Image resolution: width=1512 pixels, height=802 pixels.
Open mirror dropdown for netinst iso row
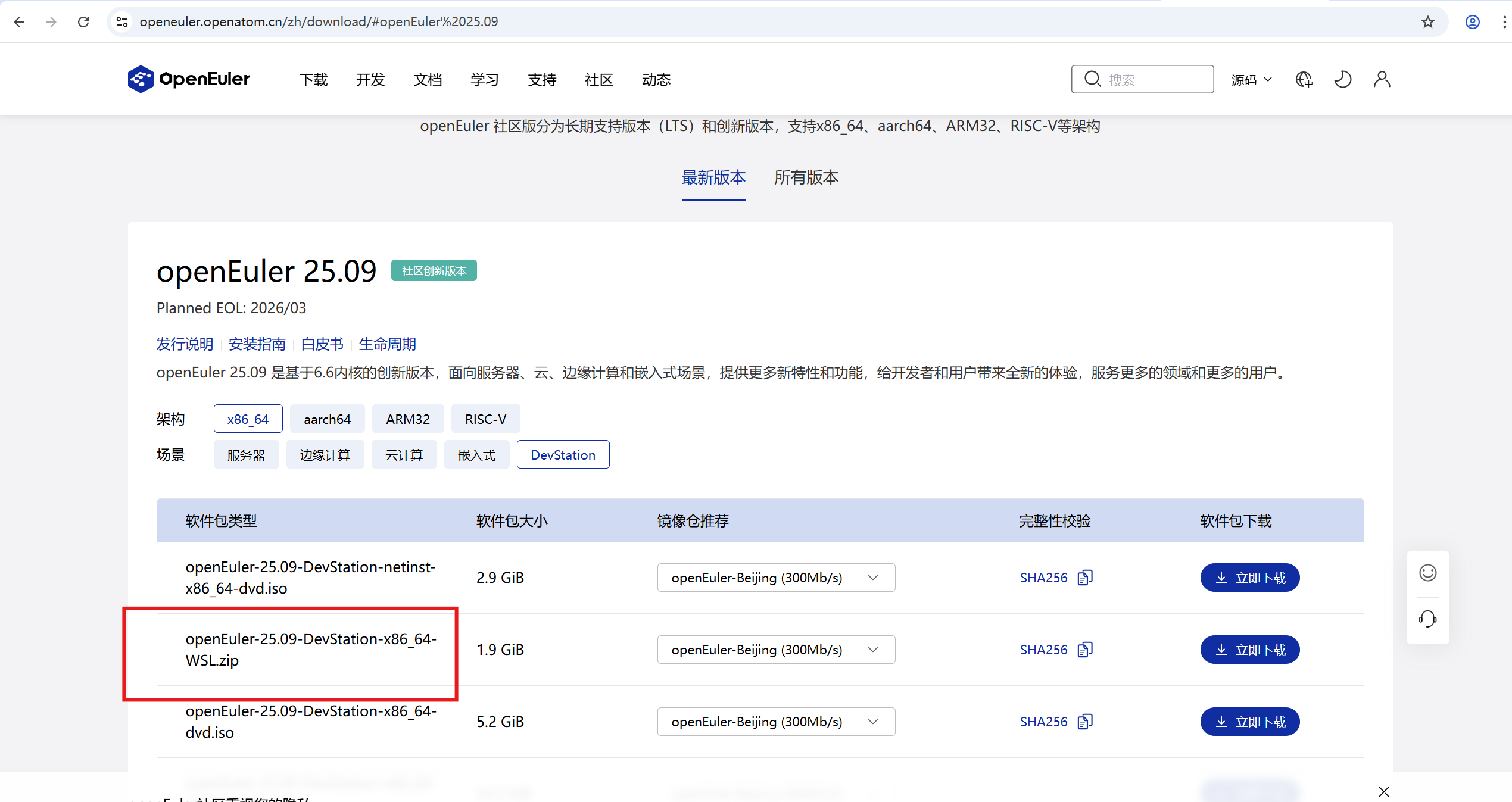775,578
